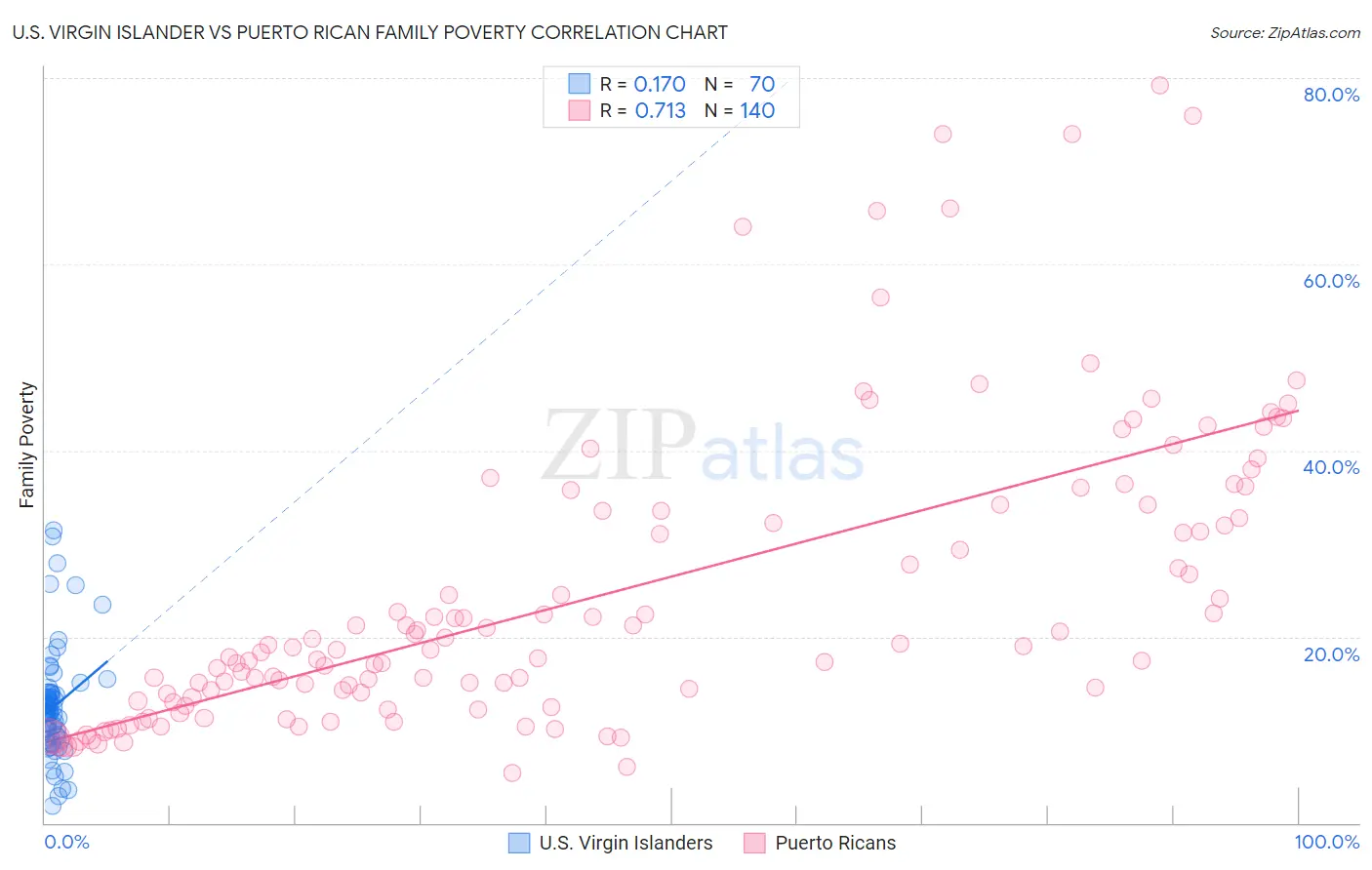Click the 80.0% y-axis label

click(1331, 95)
